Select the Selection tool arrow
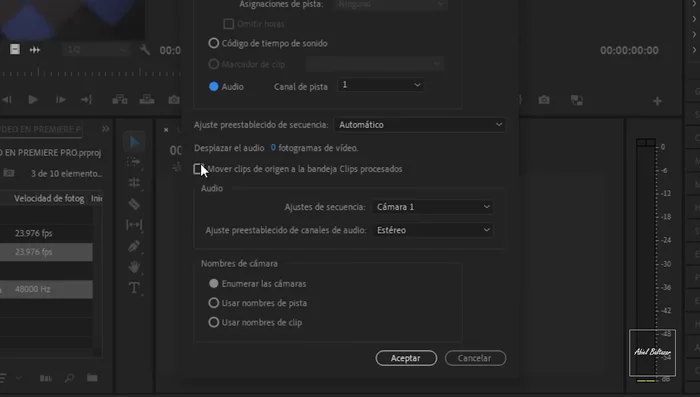 (134, 142)
